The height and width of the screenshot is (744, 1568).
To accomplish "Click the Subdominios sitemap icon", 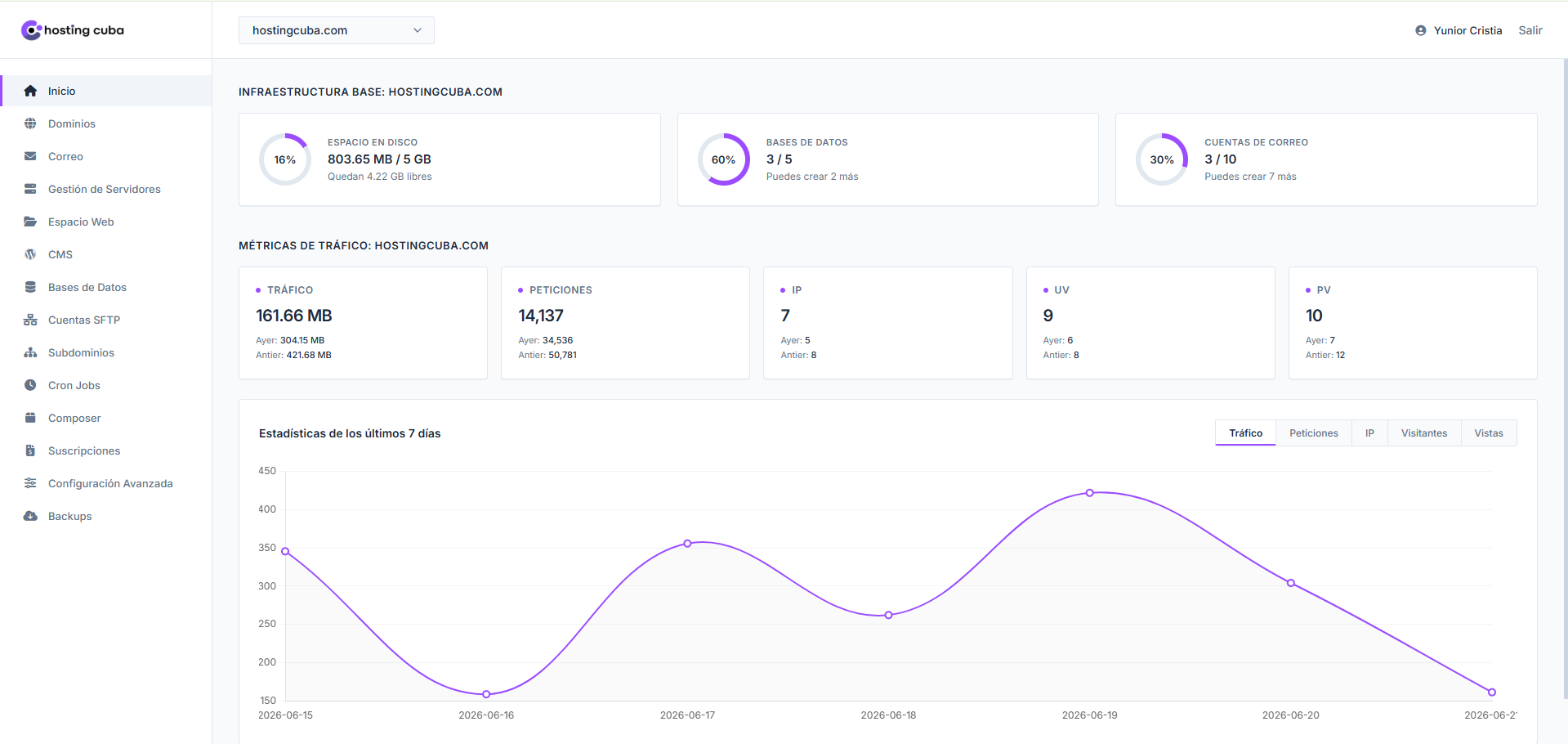I will coord(30,352).
